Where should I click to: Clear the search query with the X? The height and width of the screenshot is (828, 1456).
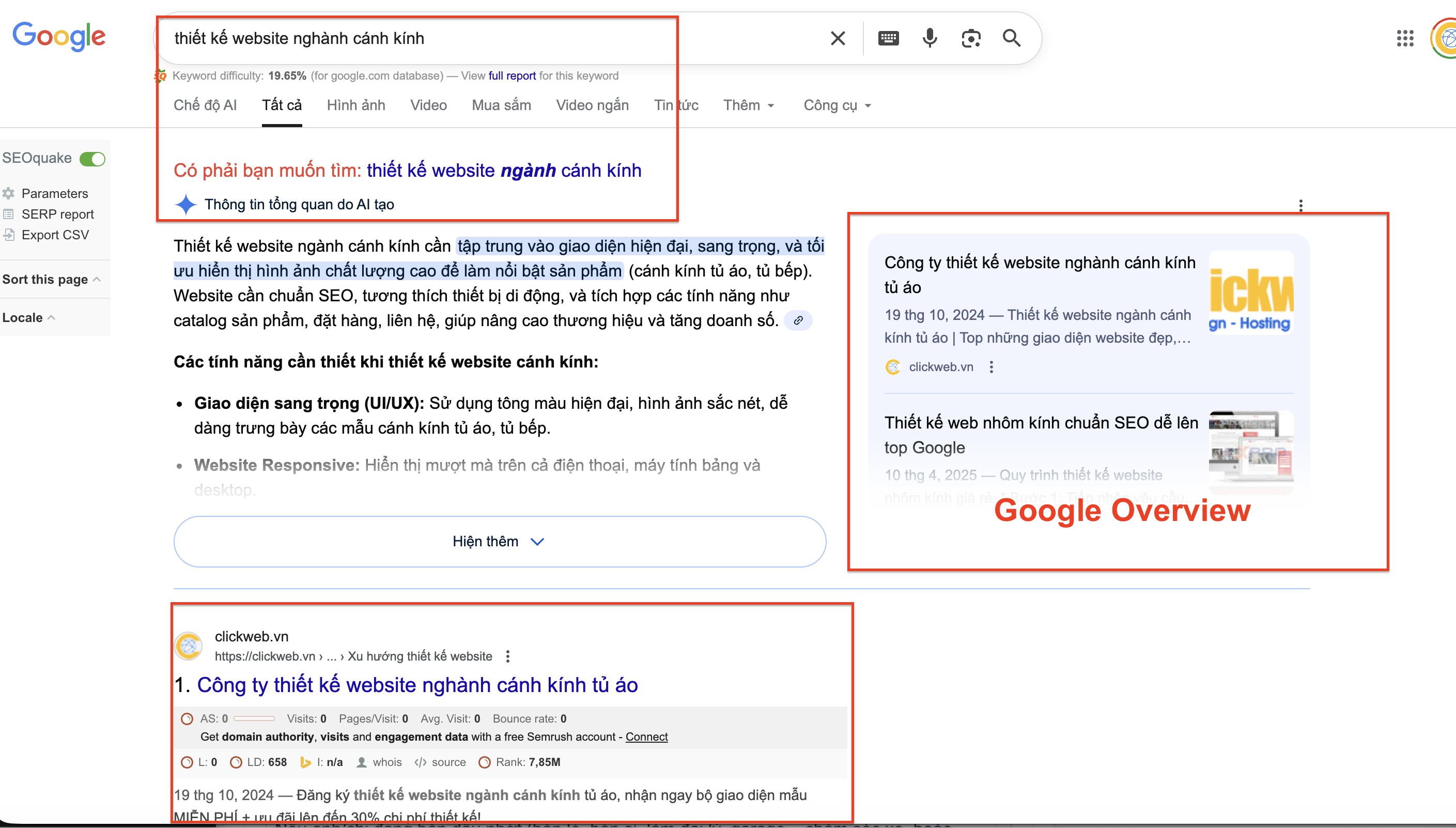(837, 38)
